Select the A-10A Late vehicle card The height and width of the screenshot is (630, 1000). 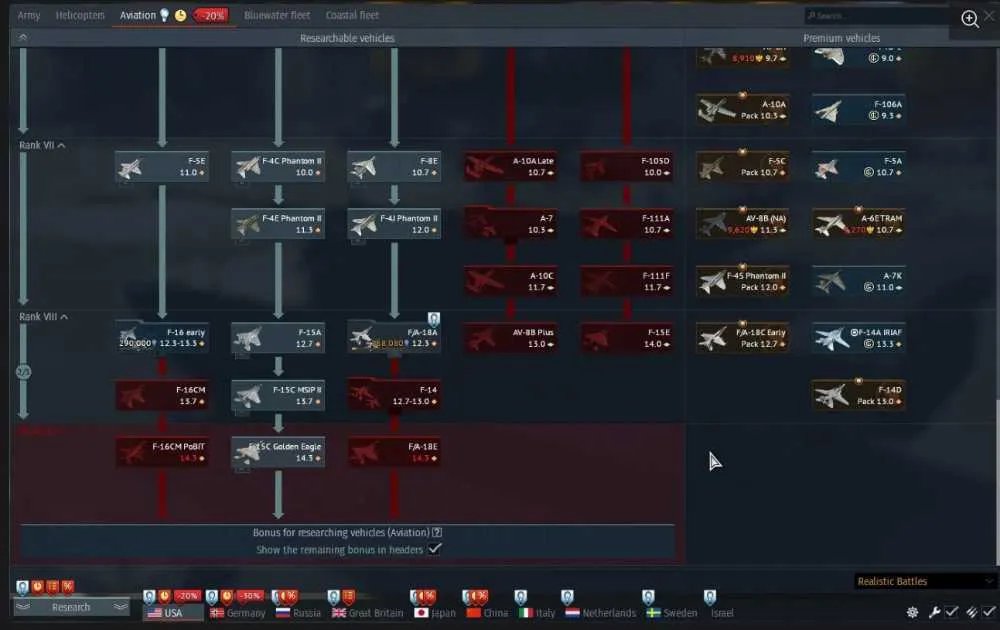510,166
